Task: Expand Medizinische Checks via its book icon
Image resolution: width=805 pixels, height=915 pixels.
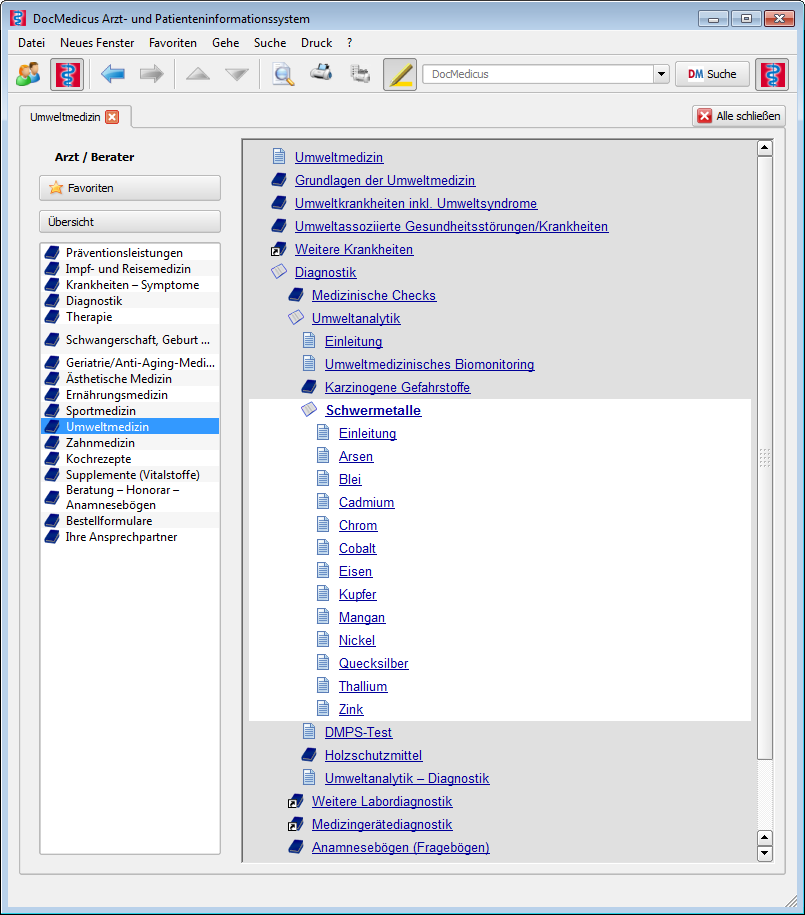Action: click(296, 295)
